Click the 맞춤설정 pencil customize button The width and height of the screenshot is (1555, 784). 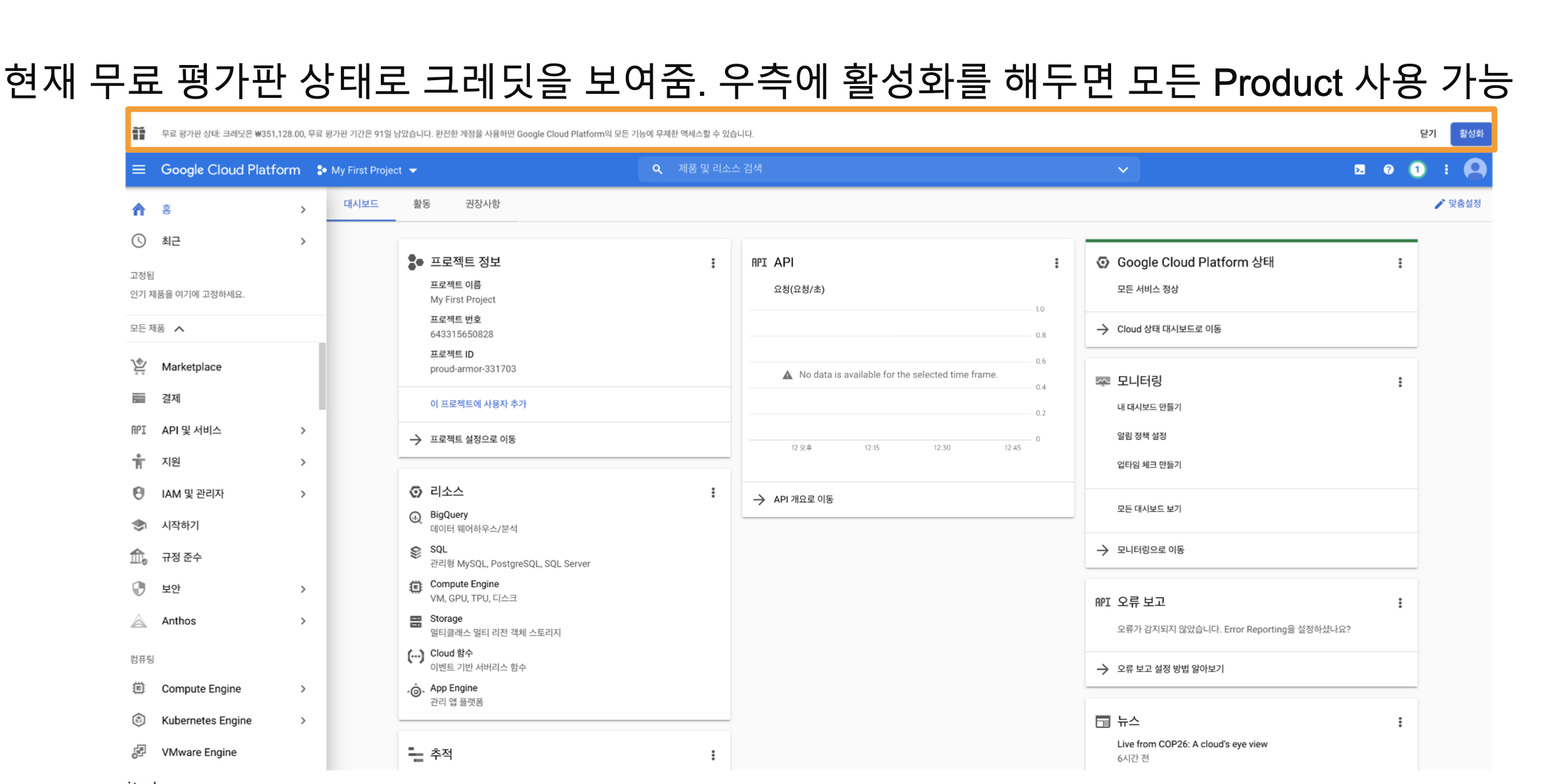1458,204
